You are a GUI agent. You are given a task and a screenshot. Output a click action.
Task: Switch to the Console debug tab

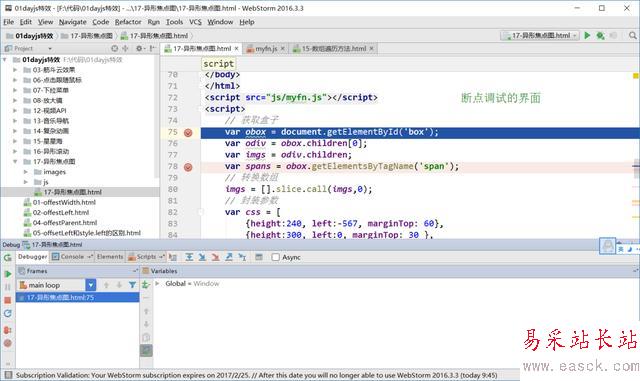72,257
